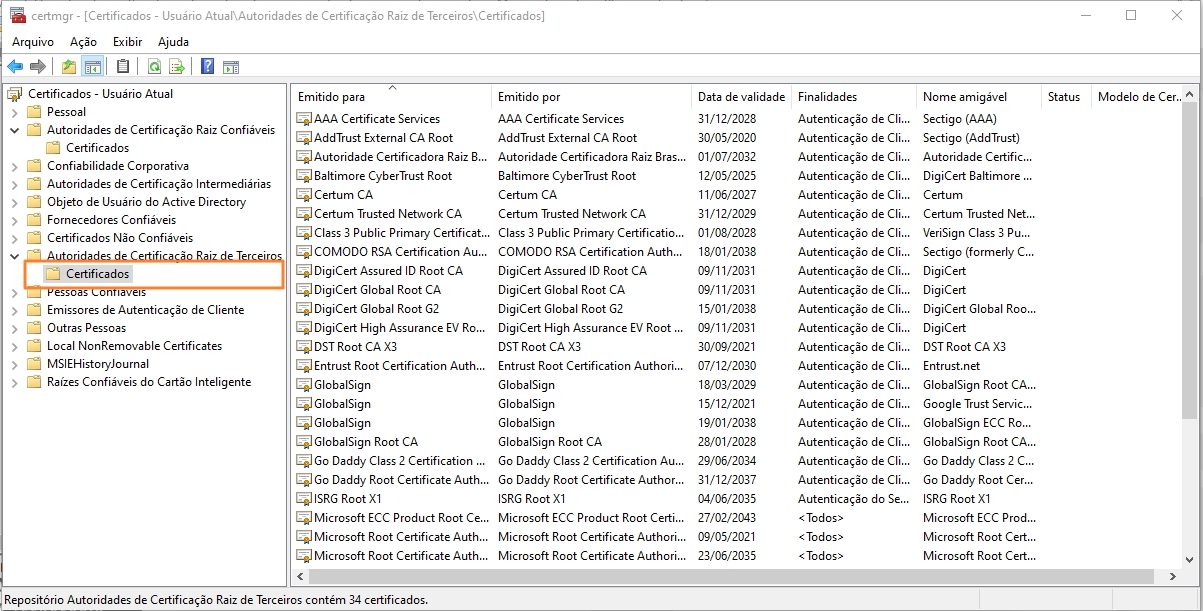Click the Back arrow toolbar icon

click(15, 67)
